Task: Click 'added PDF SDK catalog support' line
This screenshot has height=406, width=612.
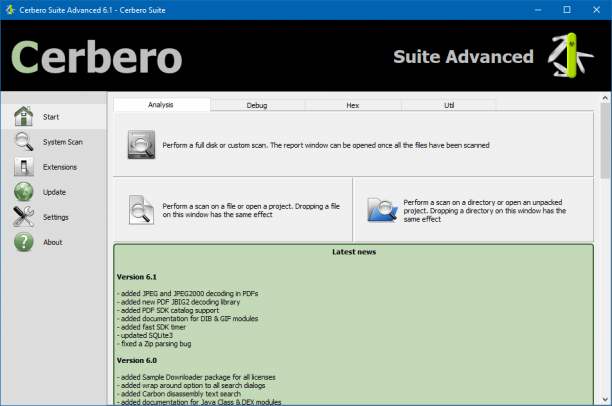Action: 168,310
